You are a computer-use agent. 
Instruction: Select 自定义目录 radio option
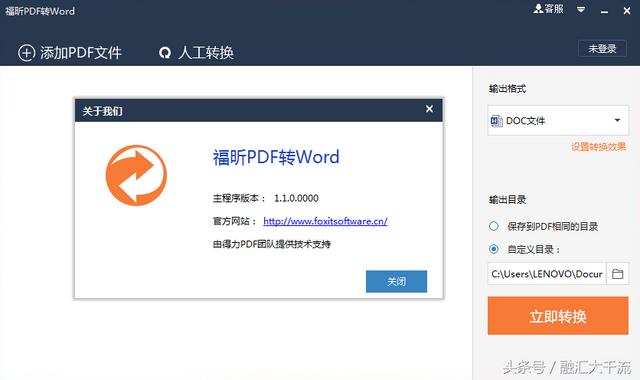coord(494,249)
